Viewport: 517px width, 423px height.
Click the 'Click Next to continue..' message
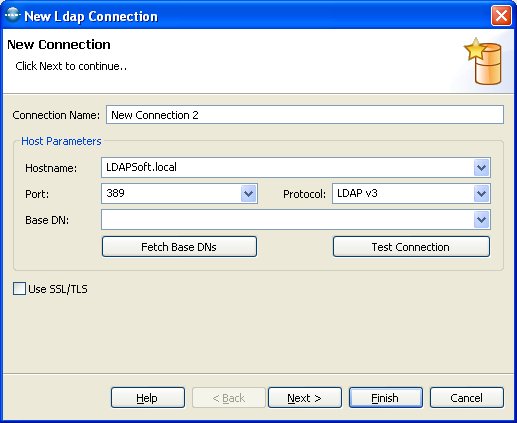71,66
